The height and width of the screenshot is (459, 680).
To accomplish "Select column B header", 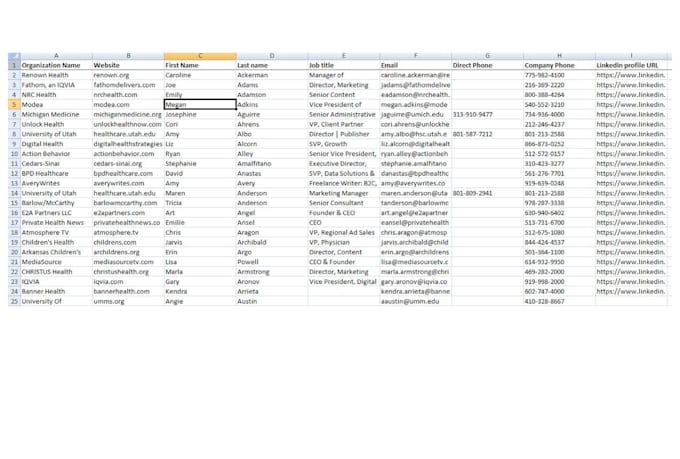I will pyautogui.click(x=128, y=56).
